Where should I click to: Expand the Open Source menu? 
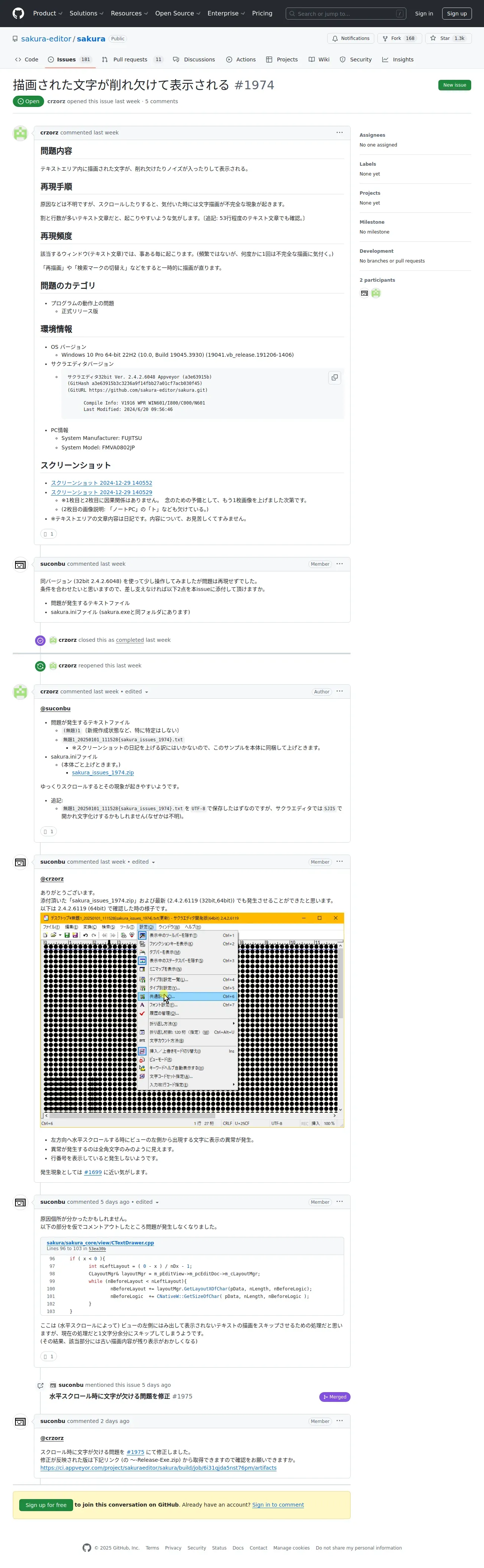[x=178, y=14]
